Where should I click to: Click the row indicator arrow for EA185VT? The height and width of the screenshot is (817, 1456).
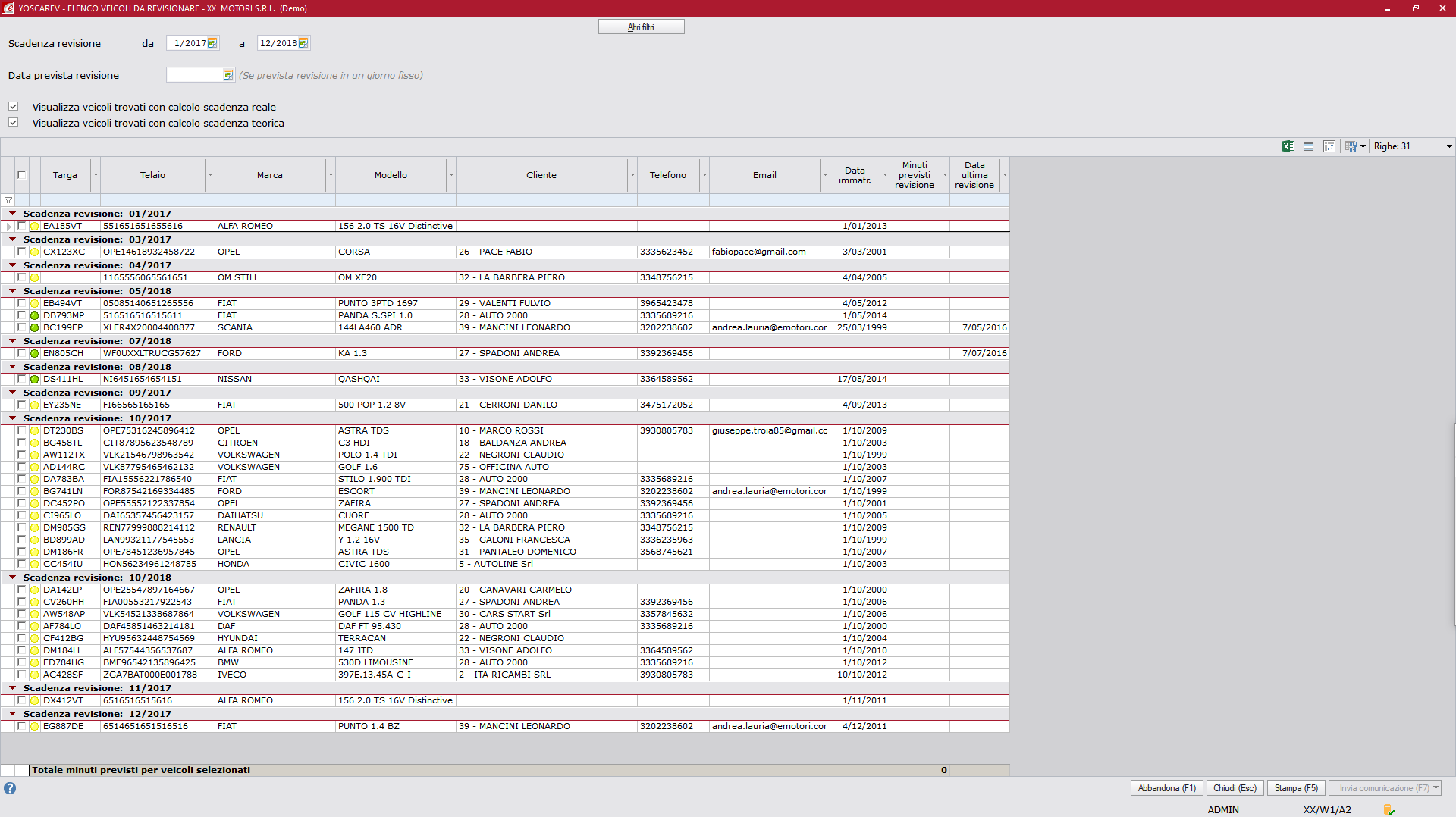(8, 226)
